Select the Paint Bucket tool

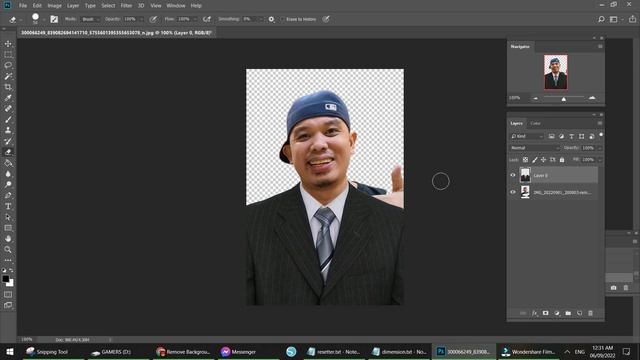pyautogui.click(x=8, y=163)
